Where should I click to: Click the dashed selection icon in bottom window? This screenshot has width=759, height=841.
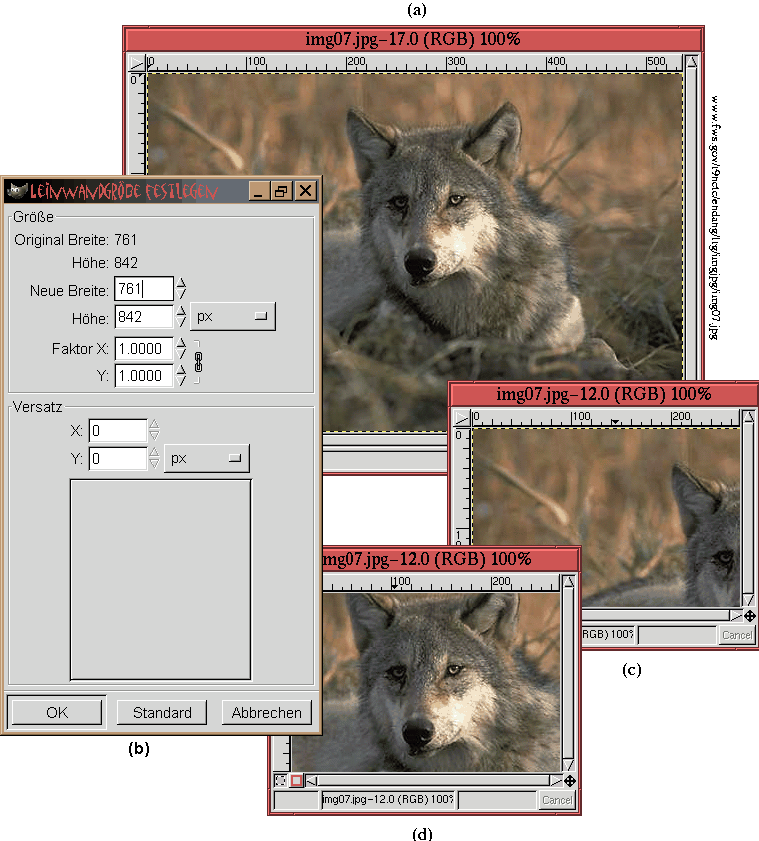280,781
